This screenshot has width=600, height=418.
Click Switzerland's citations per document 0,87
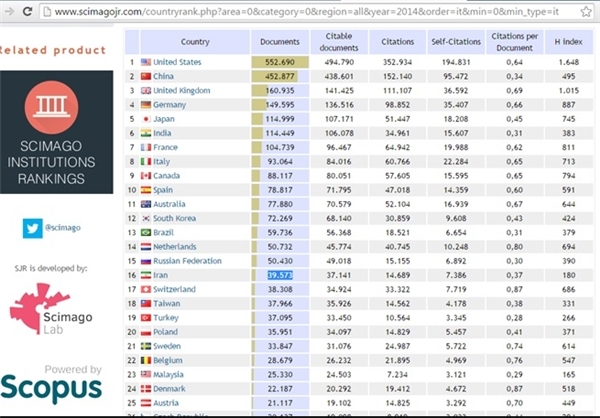515,289
